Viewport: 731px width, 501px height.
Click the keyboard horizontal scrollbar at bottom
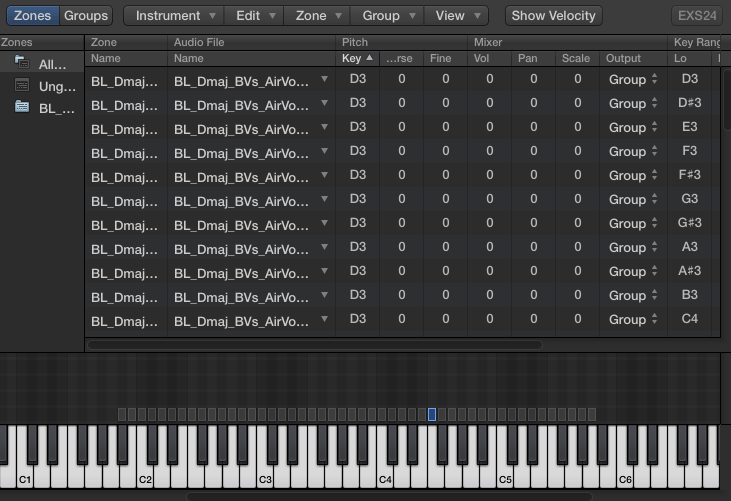click(389, 497)
